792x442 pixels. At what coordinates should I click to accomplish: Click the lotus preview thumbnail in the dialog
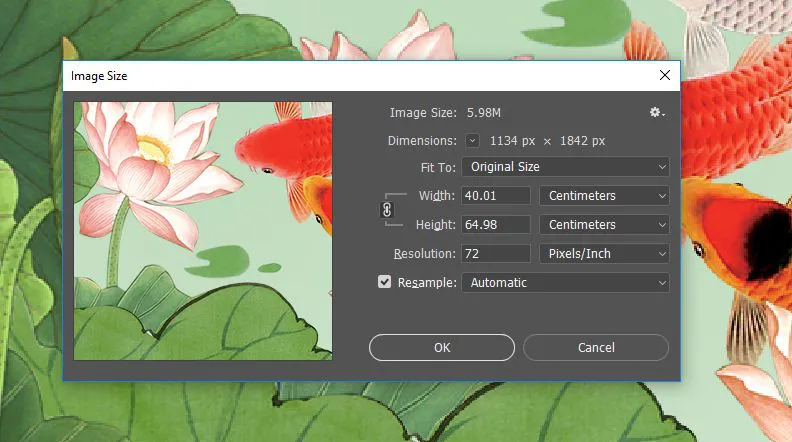tap(203, 231)
